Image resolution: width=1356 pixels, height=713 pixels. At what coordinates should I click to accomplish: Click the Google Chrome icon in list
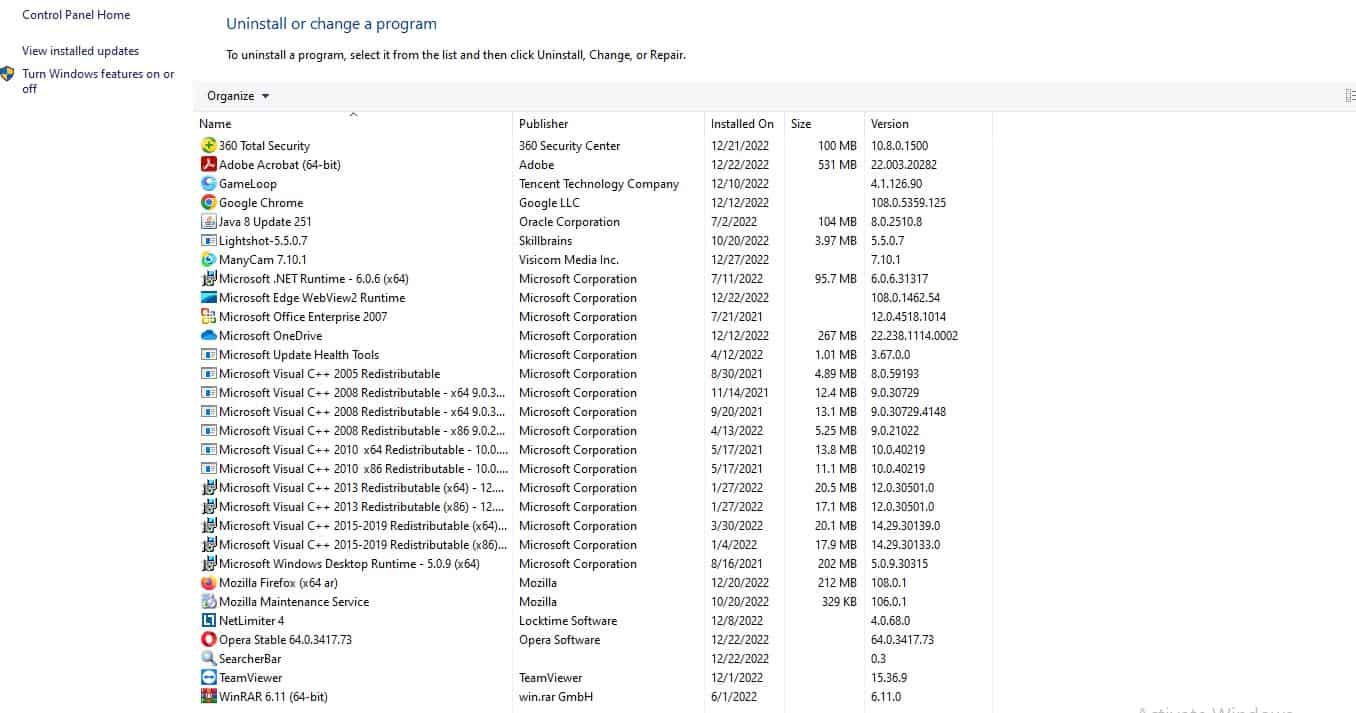[x=209, y=203]
